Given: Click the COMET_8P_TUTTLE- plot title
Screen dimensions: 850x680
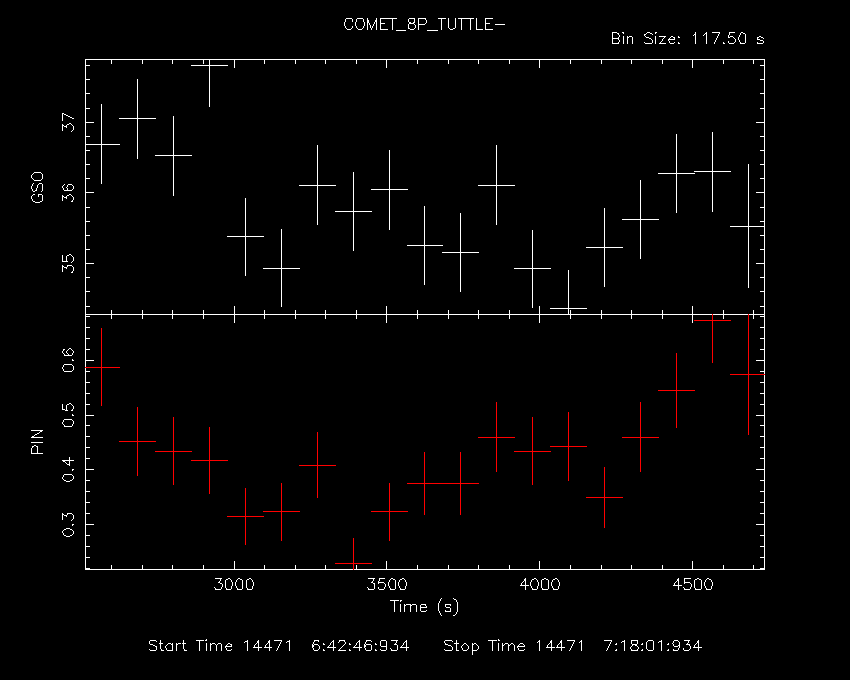Looking at the screenshot, I should coord(424,24).
